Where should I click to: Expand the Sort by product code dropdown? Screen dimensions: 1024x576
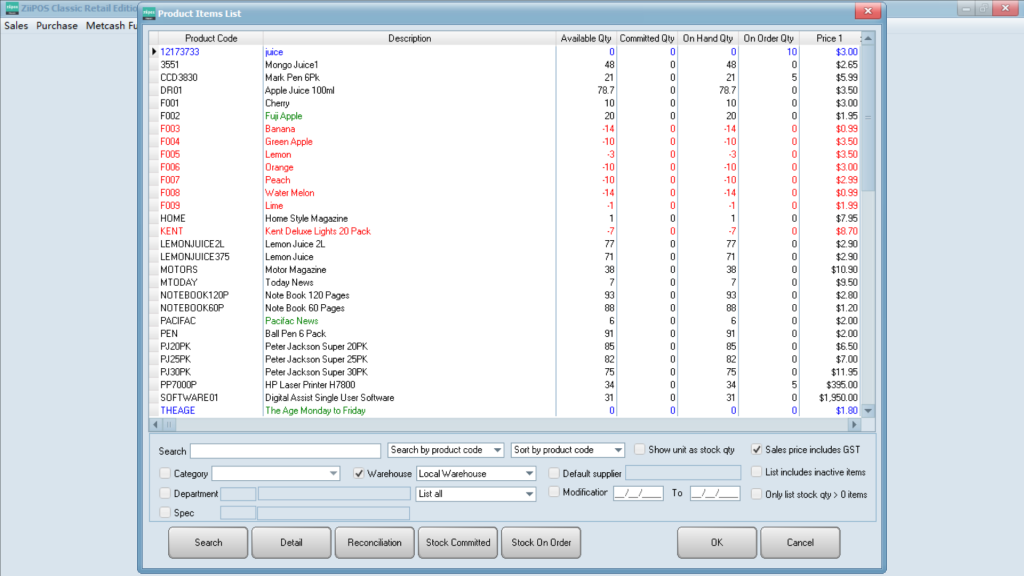618,450
